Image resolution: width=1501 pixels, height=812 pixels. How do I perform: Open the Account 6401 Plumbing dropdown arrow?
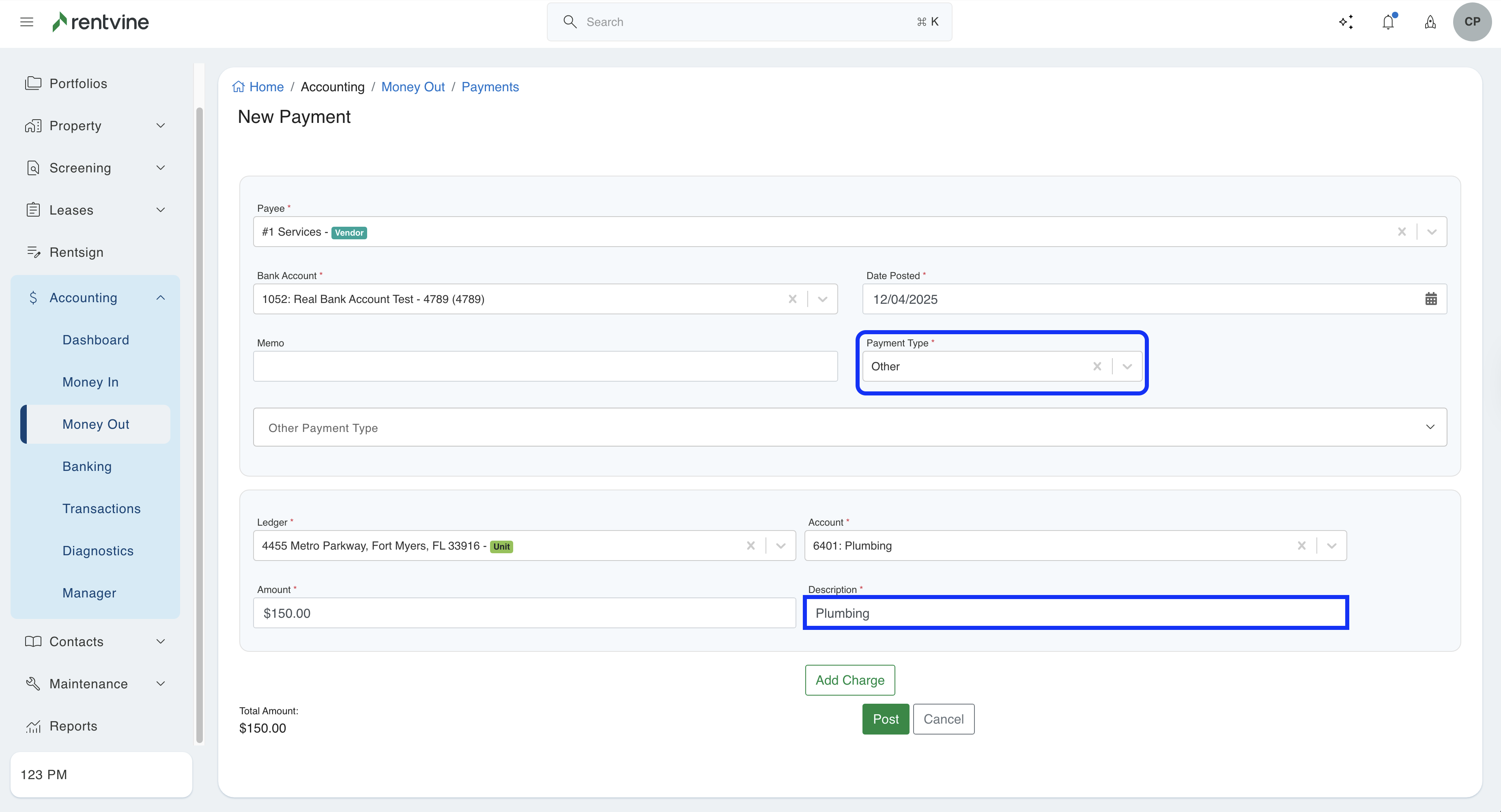[x=1331, y=546]
